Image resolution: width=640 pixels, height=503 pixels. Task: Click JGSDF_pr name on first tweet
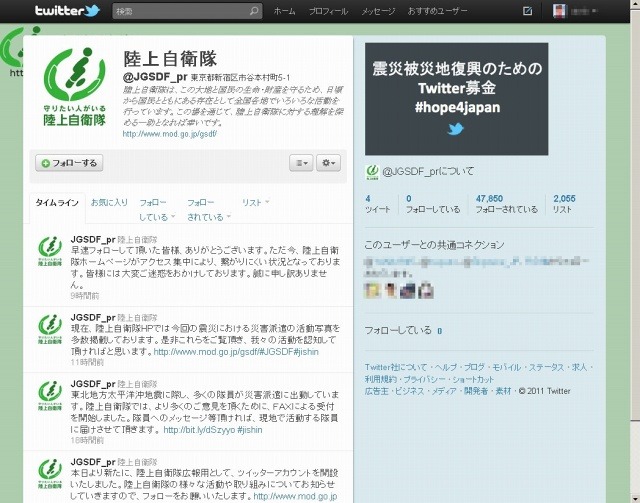93,239
